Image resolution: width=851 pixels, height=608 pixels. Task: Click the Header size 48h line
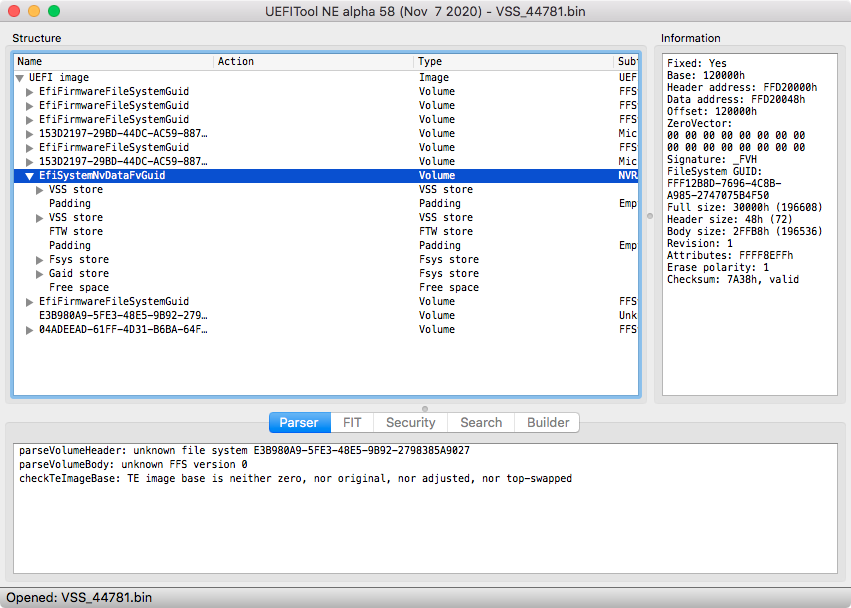729,219
